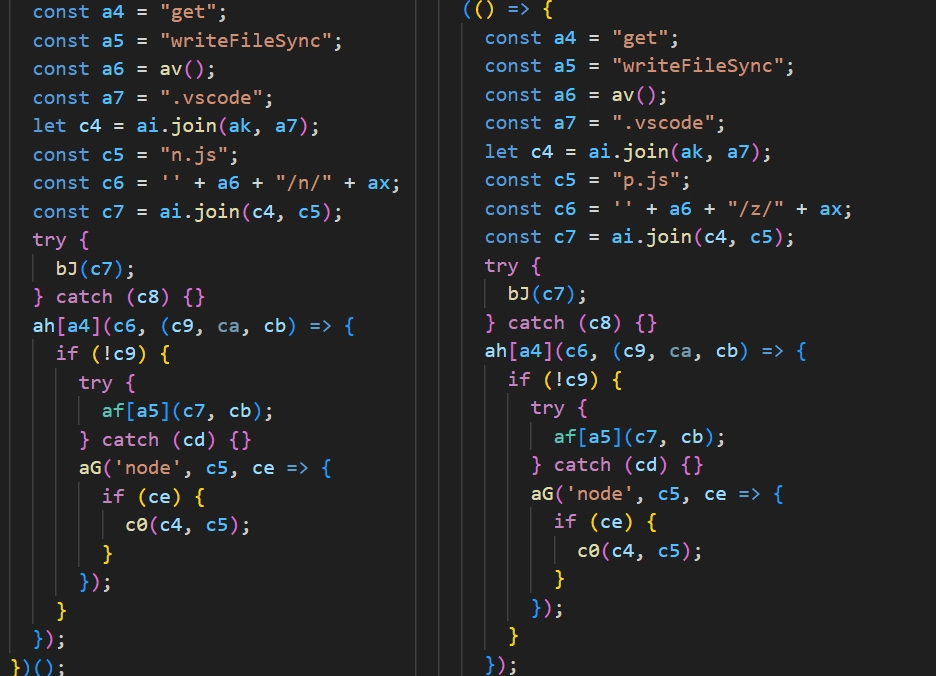936x676 pixels.
Task: Click 'const c7 = ai.join(c4, c5)' in left pane
Action: pos(187,212)
